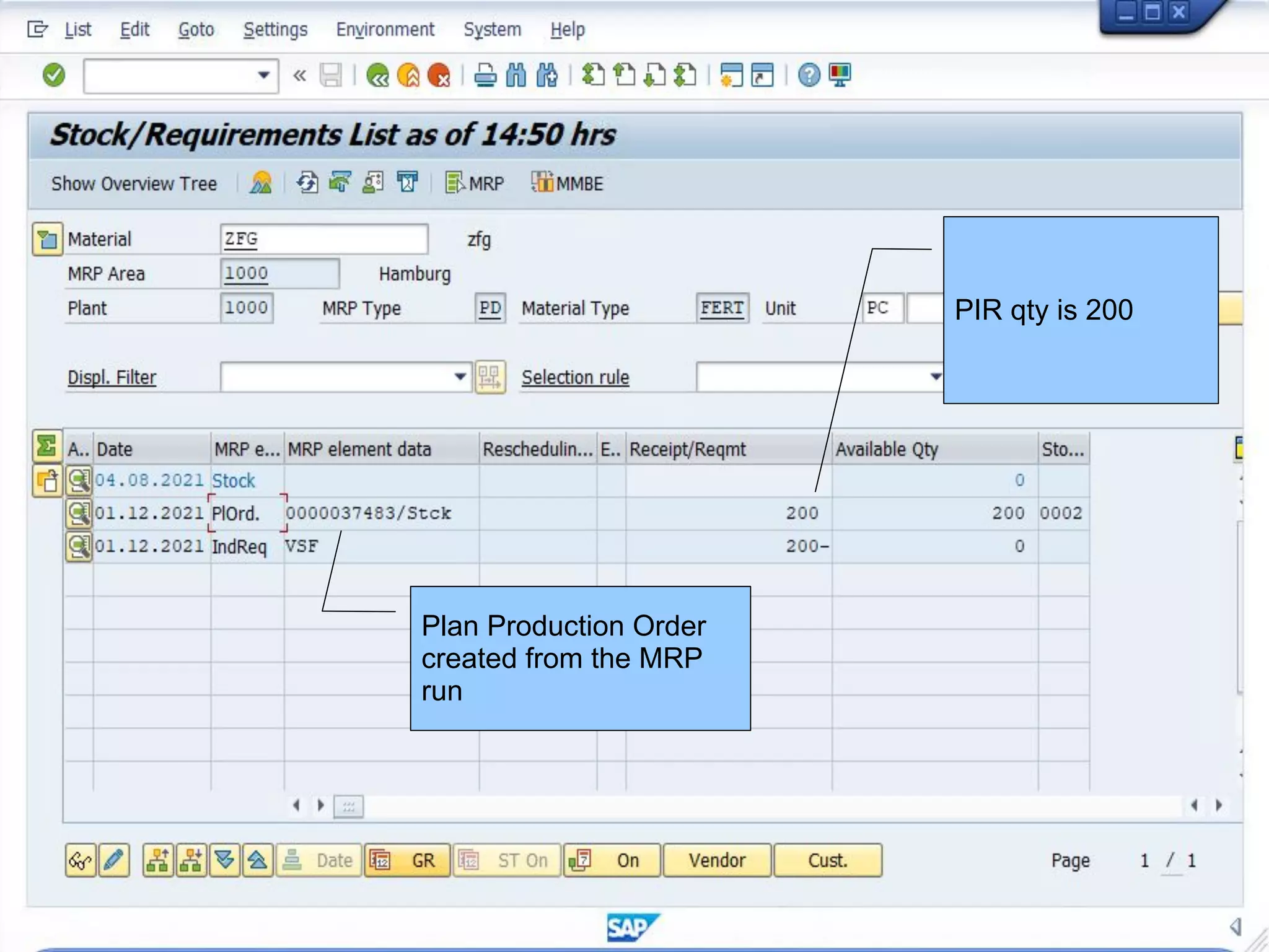Click the Find binoculars icon
The width and height of the screenshot is (1269, 952).
pyautogui.click(x=516, y=76)
